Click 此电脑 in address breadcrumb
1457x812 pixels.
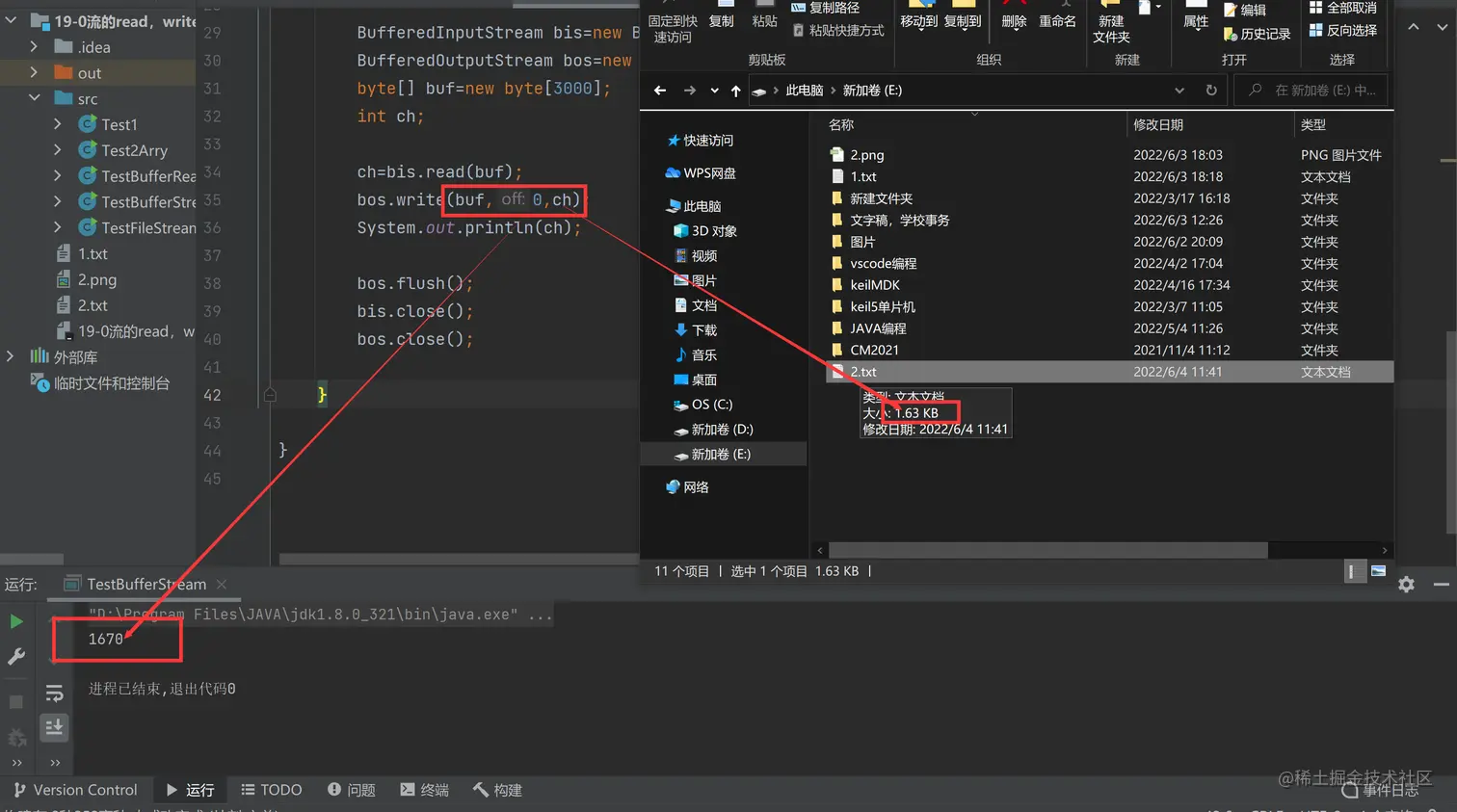(805, 91)
